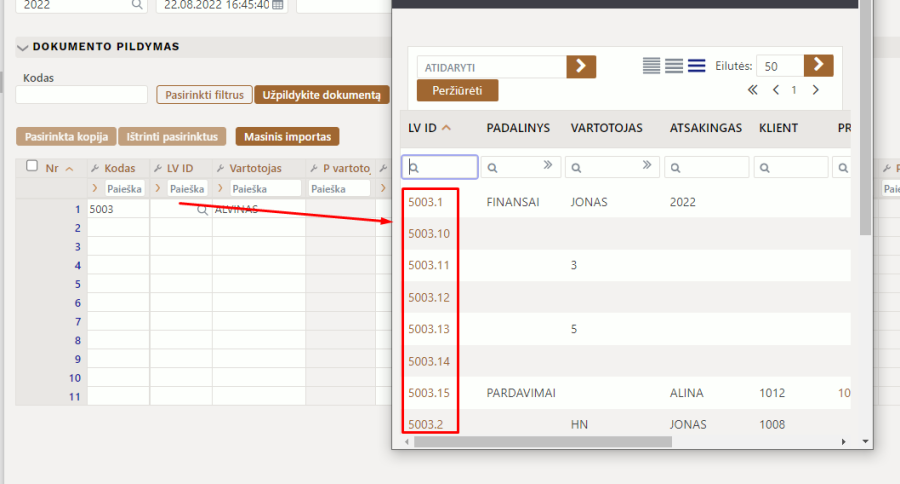Select row number 5 in the table
Image resolution: width=900 pixels, height=484 pixels.
tap(77, 284)
